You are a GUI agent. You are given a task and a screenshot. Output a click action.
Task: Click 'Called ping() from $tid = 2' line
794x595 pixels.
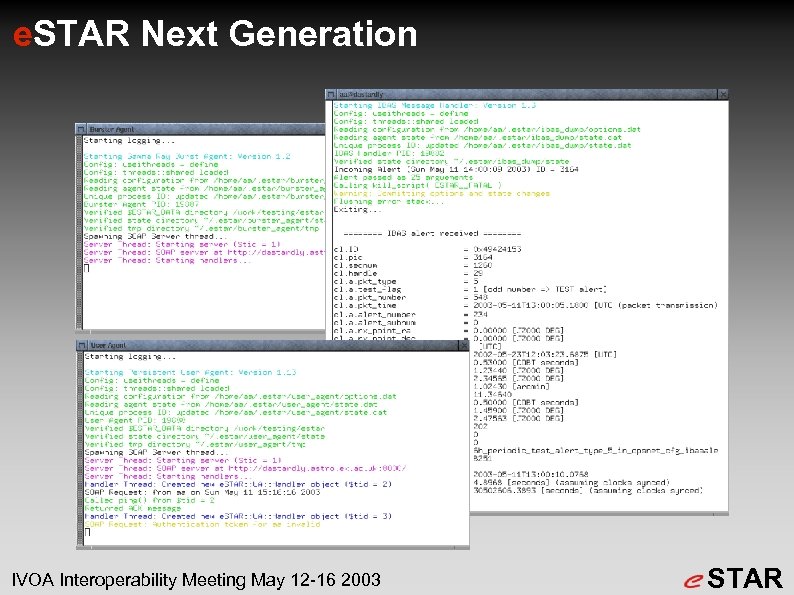pos(150,500)
